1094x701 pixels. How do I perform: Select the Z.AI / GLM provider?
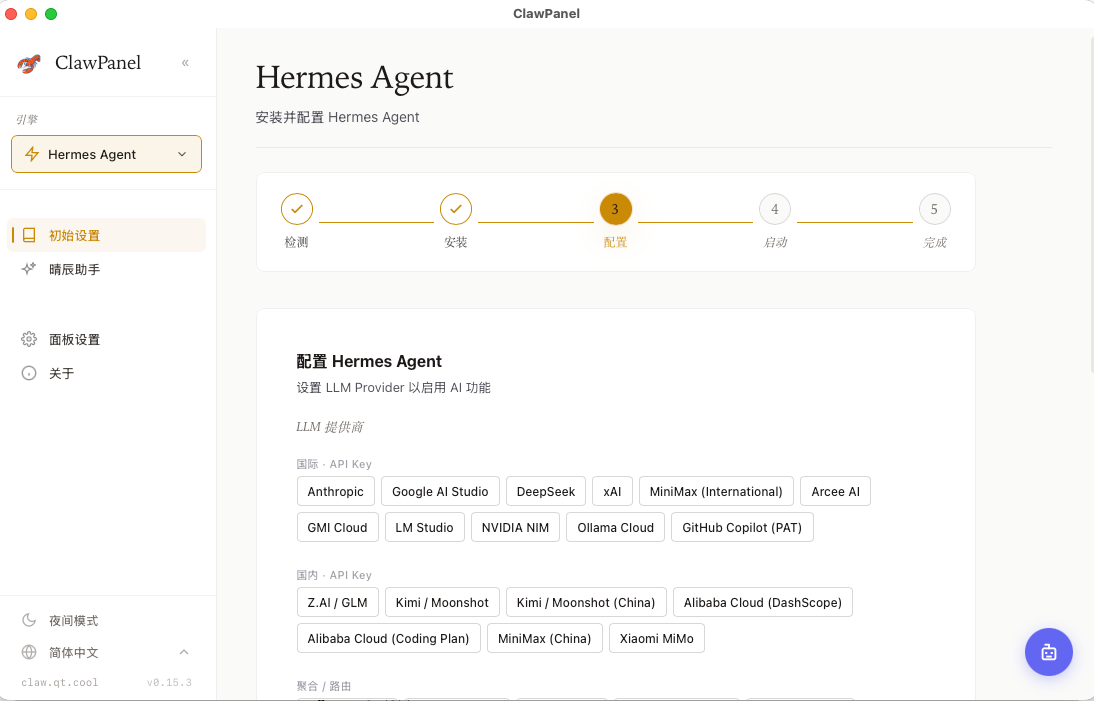(338, 602)
